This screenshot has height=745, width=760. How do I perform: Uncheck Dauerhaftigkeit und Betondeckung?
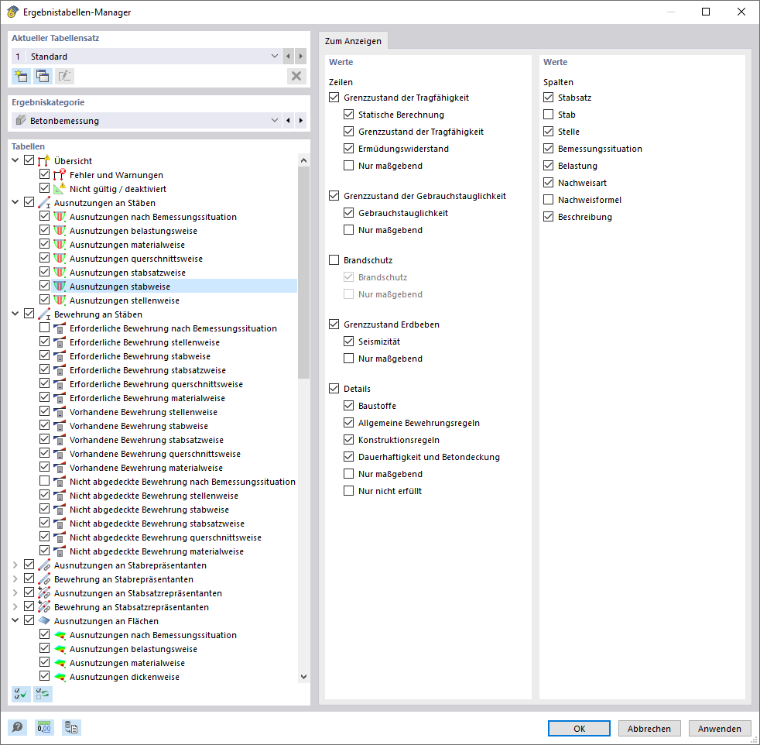click(348, 457)
